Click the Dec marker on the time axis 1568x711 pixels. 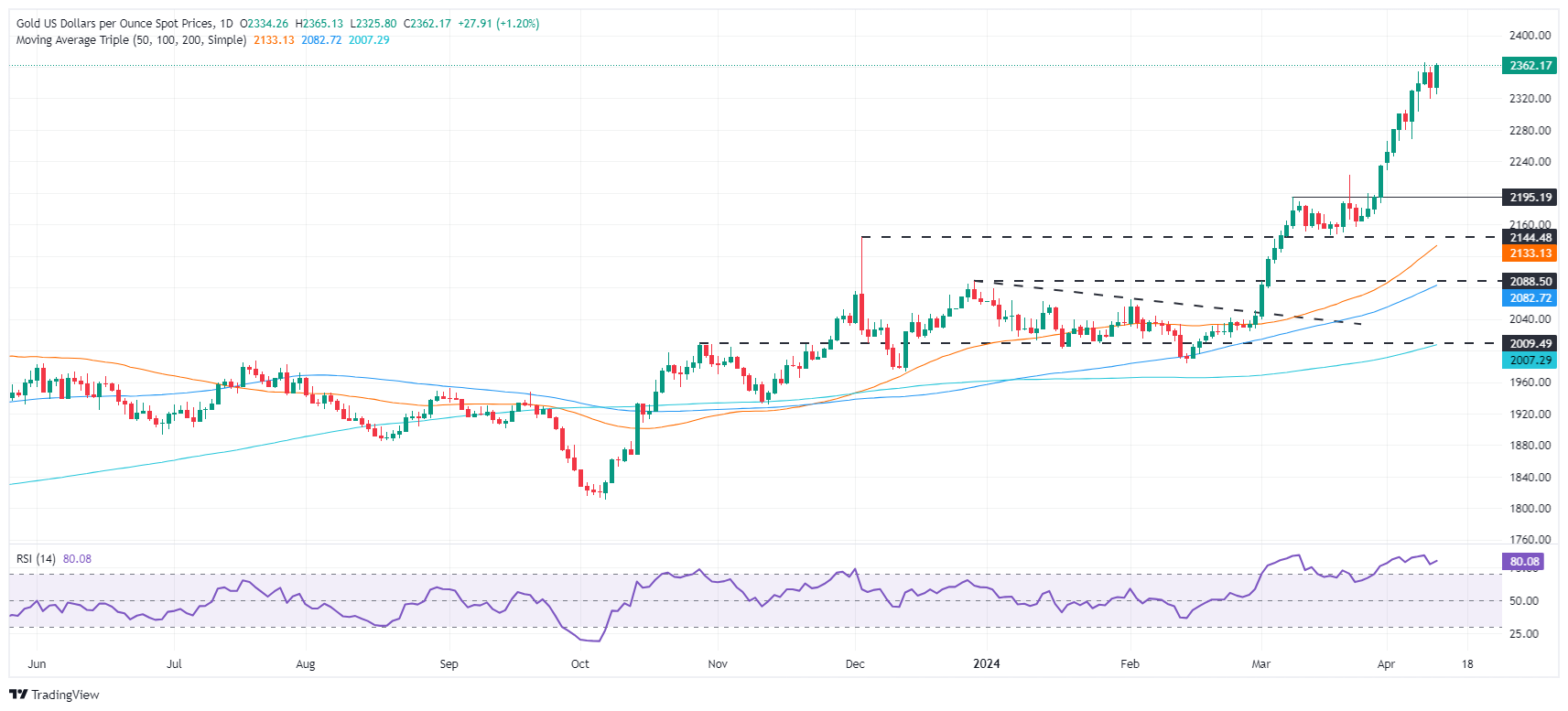coord(855,664)
